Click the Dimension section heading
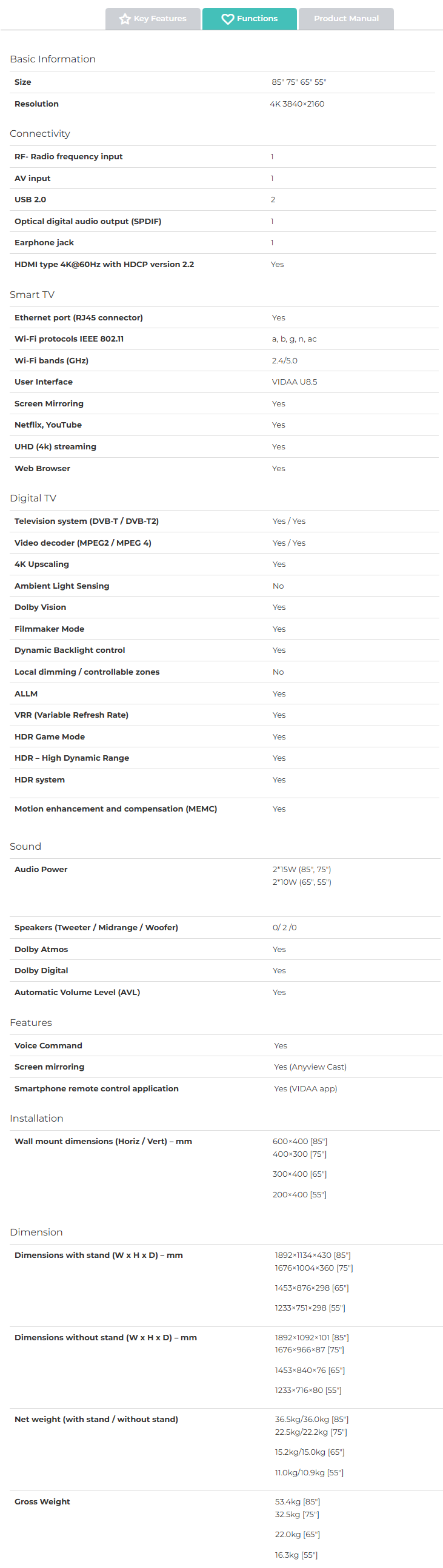443x1568 pixels. click(x=36, y=1232)
